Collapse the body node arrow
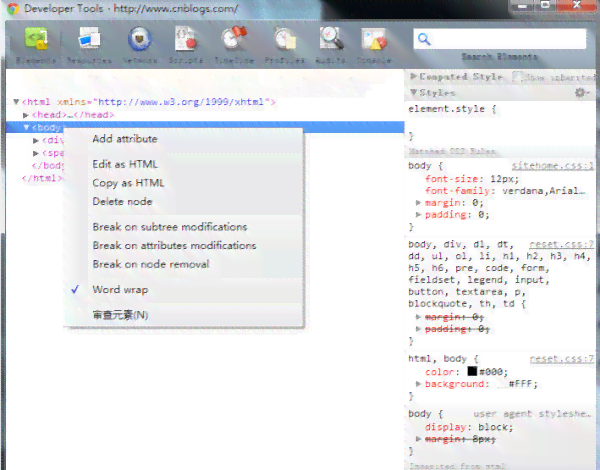 click(x=26, y=127)
